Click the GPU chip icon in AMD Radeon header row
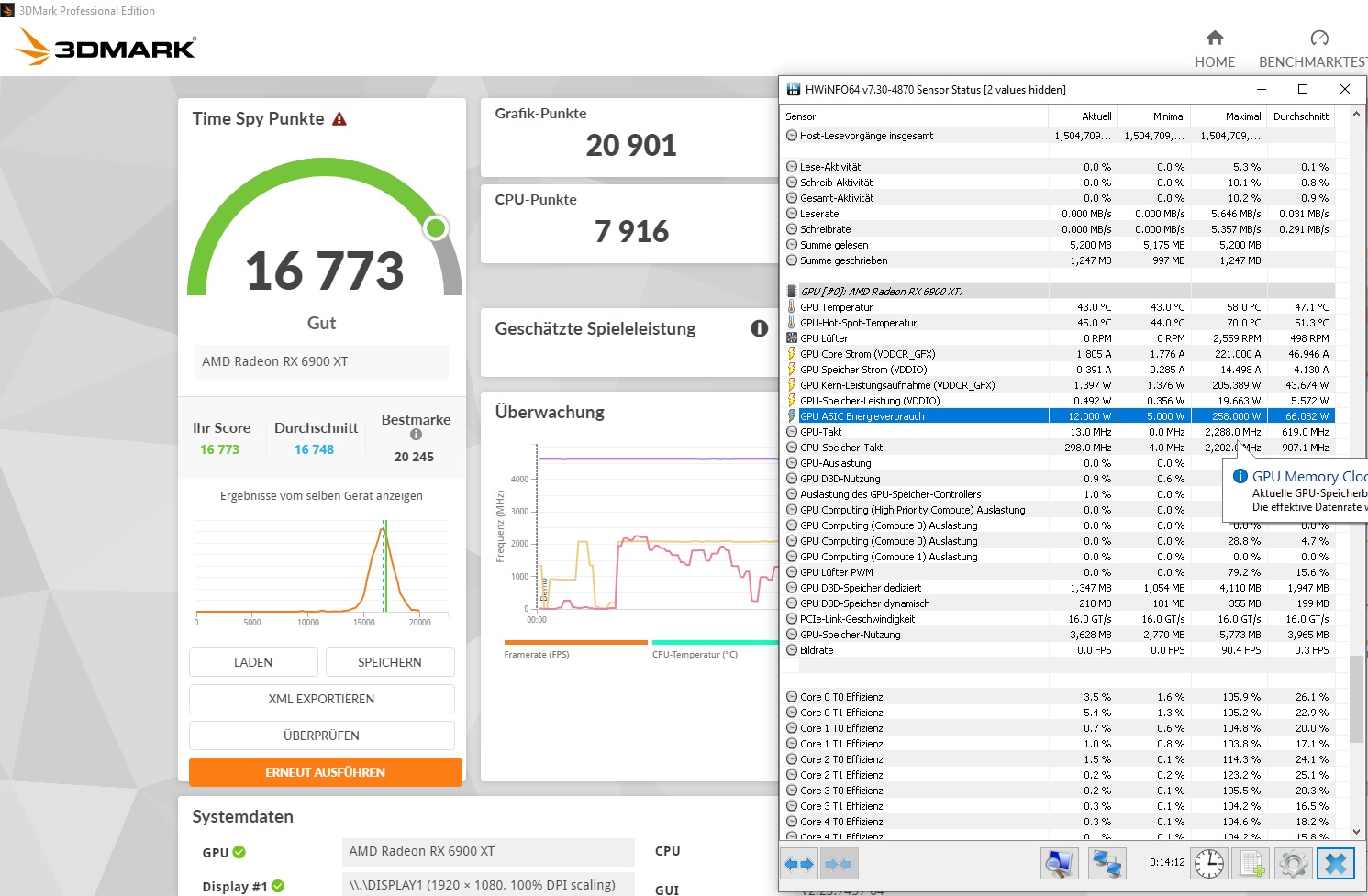This screenshot has width=1368, height=896. (792, 292)
